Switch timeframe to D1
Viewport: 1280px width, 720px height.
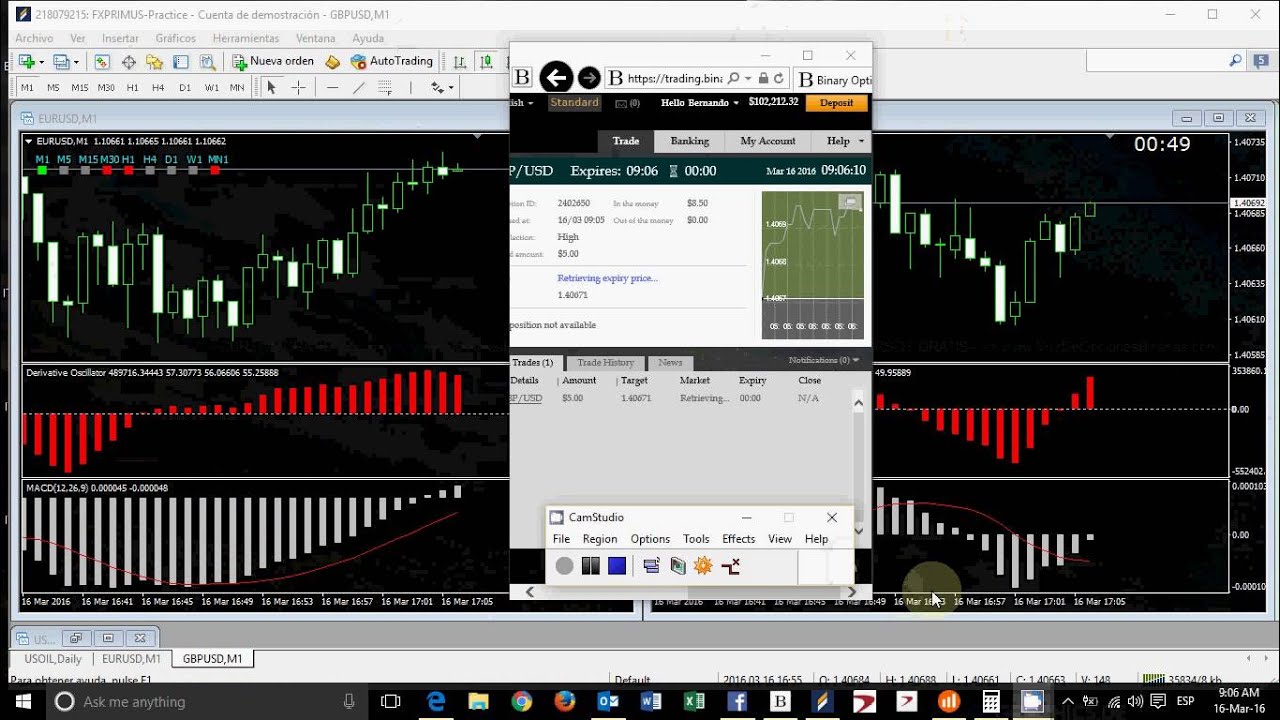[x=185, y=87]
